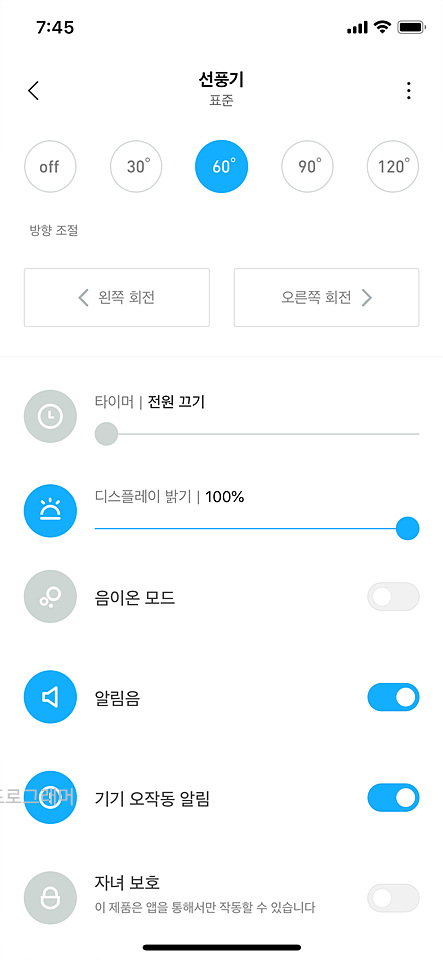Open the three-dot more options menu

409,91
